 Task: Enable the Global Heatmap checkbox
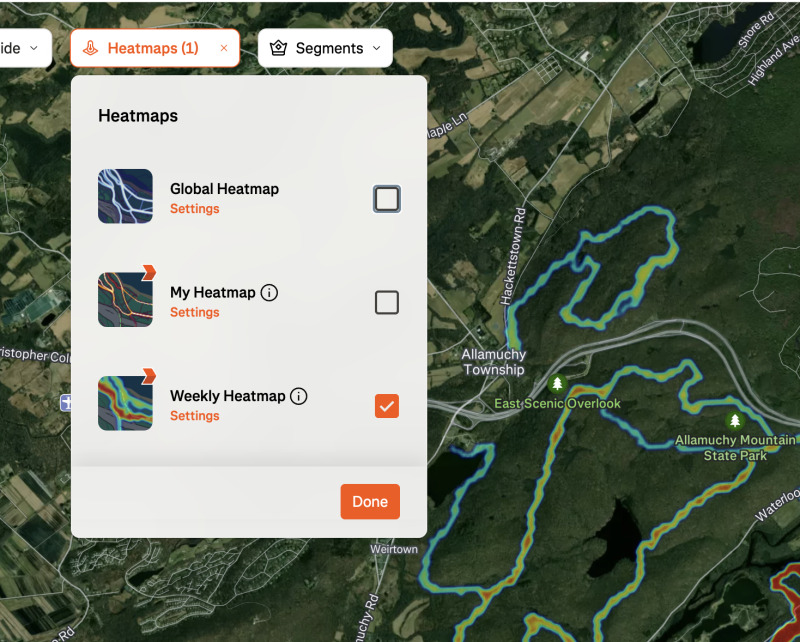[x=387, y=199]
